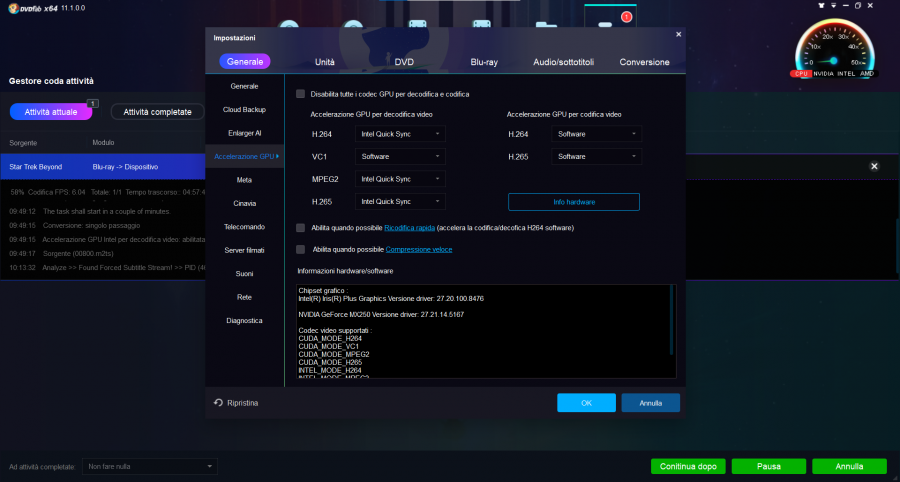Open the skin (t-shirt) icon in title bar
The image size is (900, 482).
821,5
